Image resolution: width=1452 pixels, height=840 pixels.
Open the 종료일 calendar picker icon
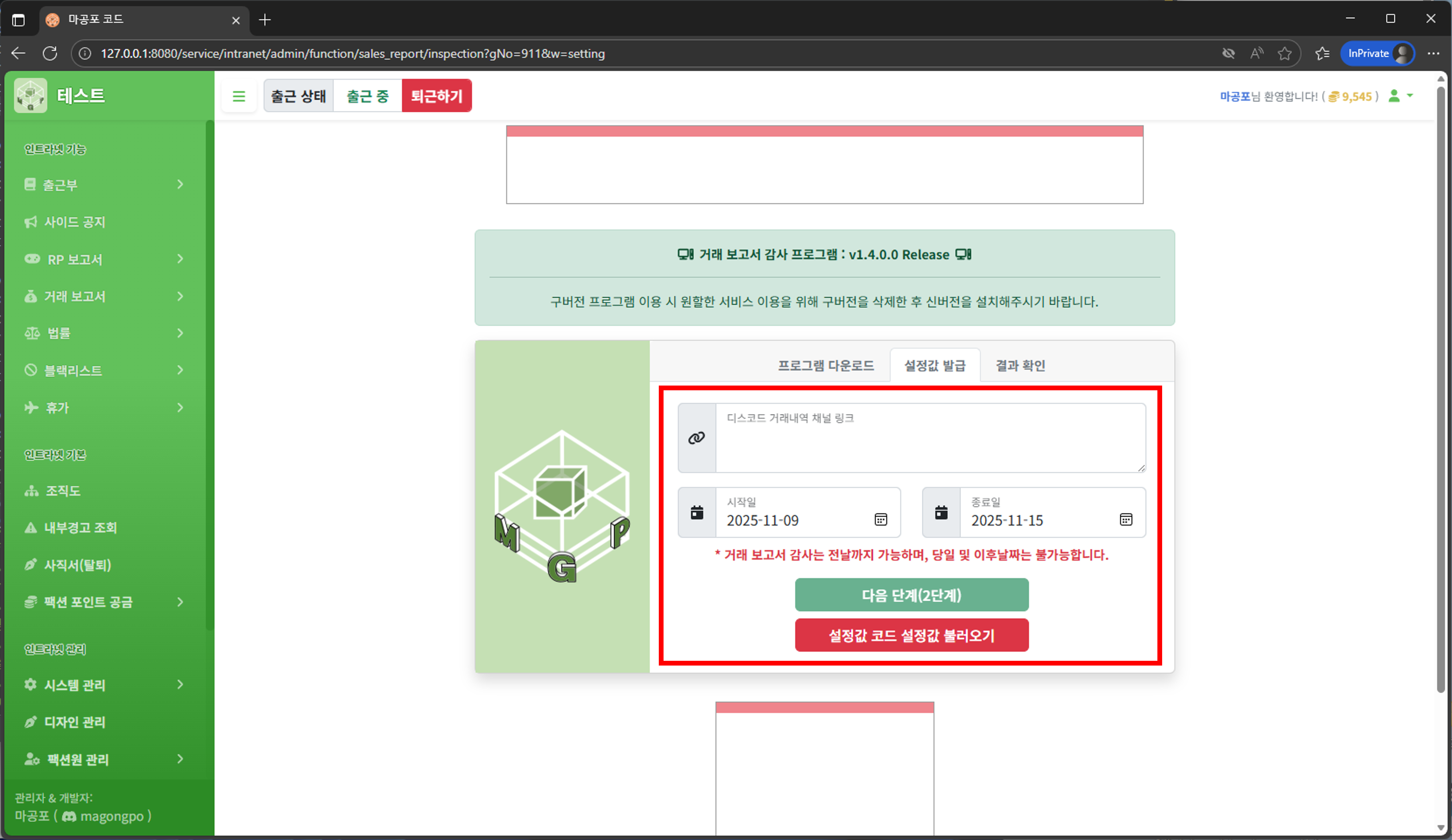coord(1125,519)
